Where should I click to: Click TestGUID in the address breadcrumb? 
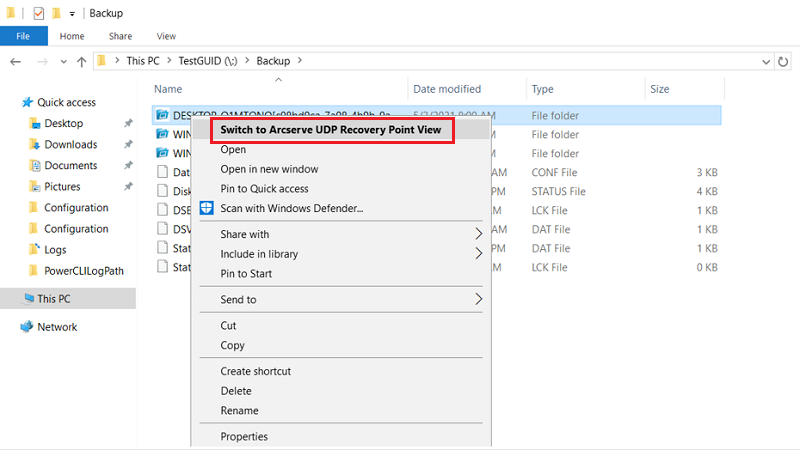coord(208,61)
